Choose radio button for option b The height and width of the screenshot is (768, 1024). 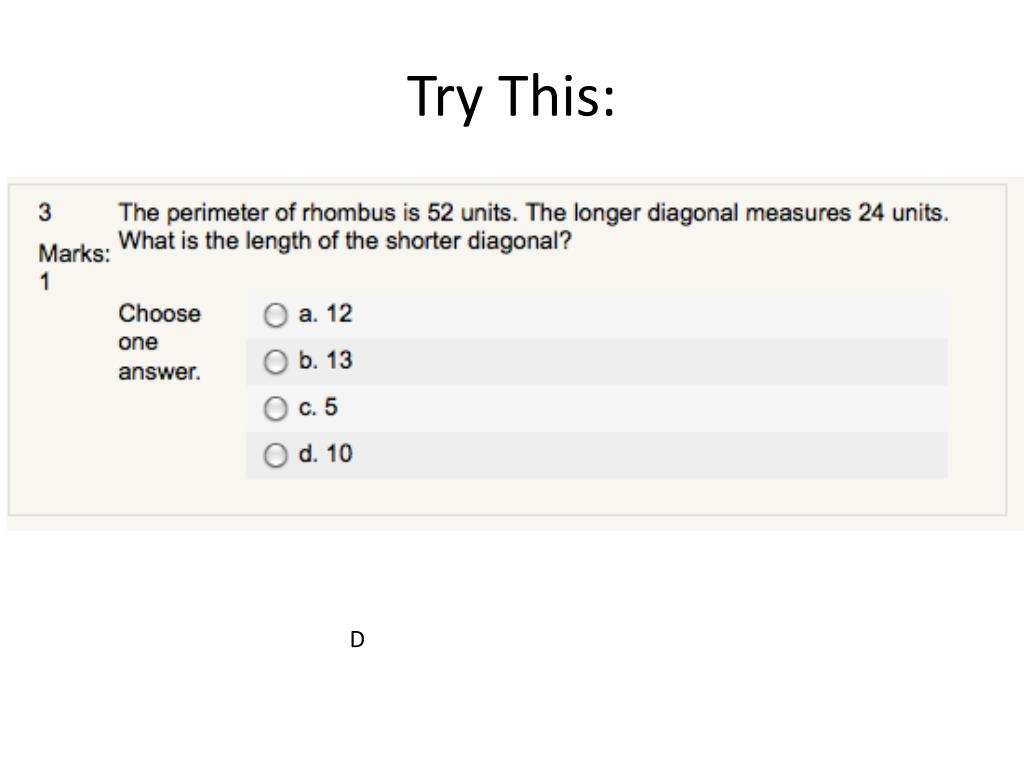275,362
